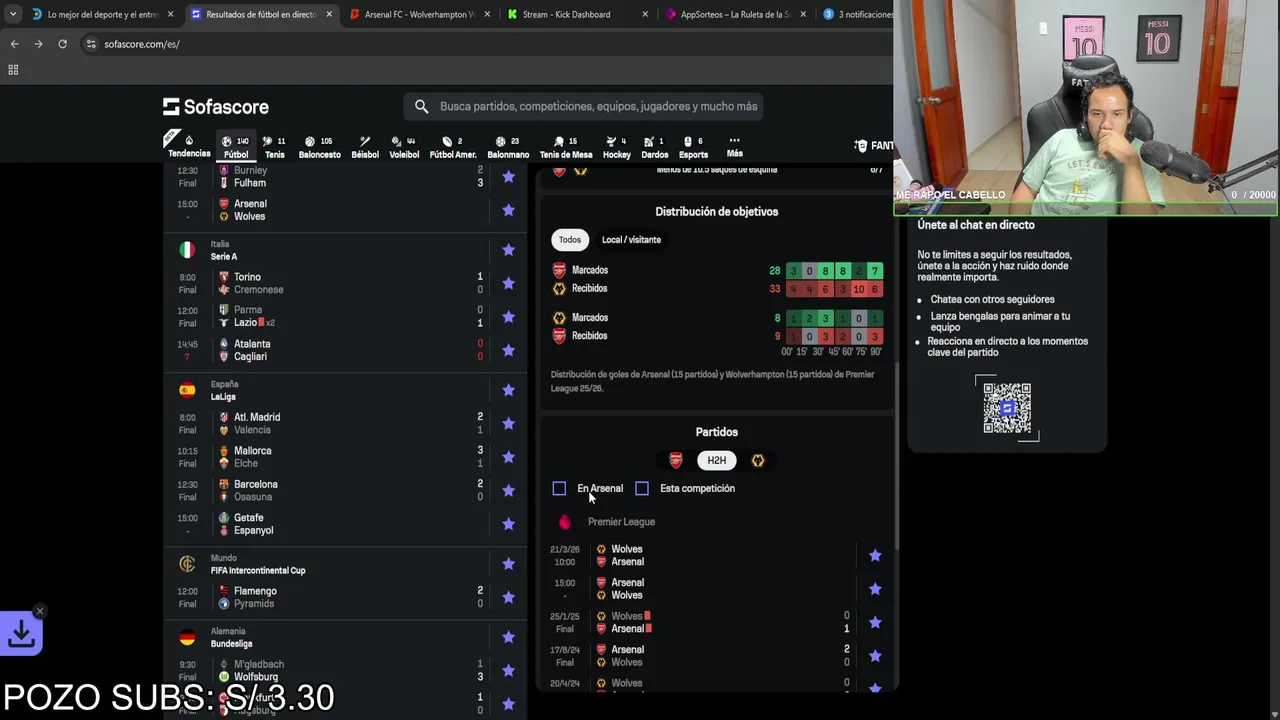Enable the En Arsenal checkbox
The width and height of the screenshot is (1280, 720).
tap(559, 488)
